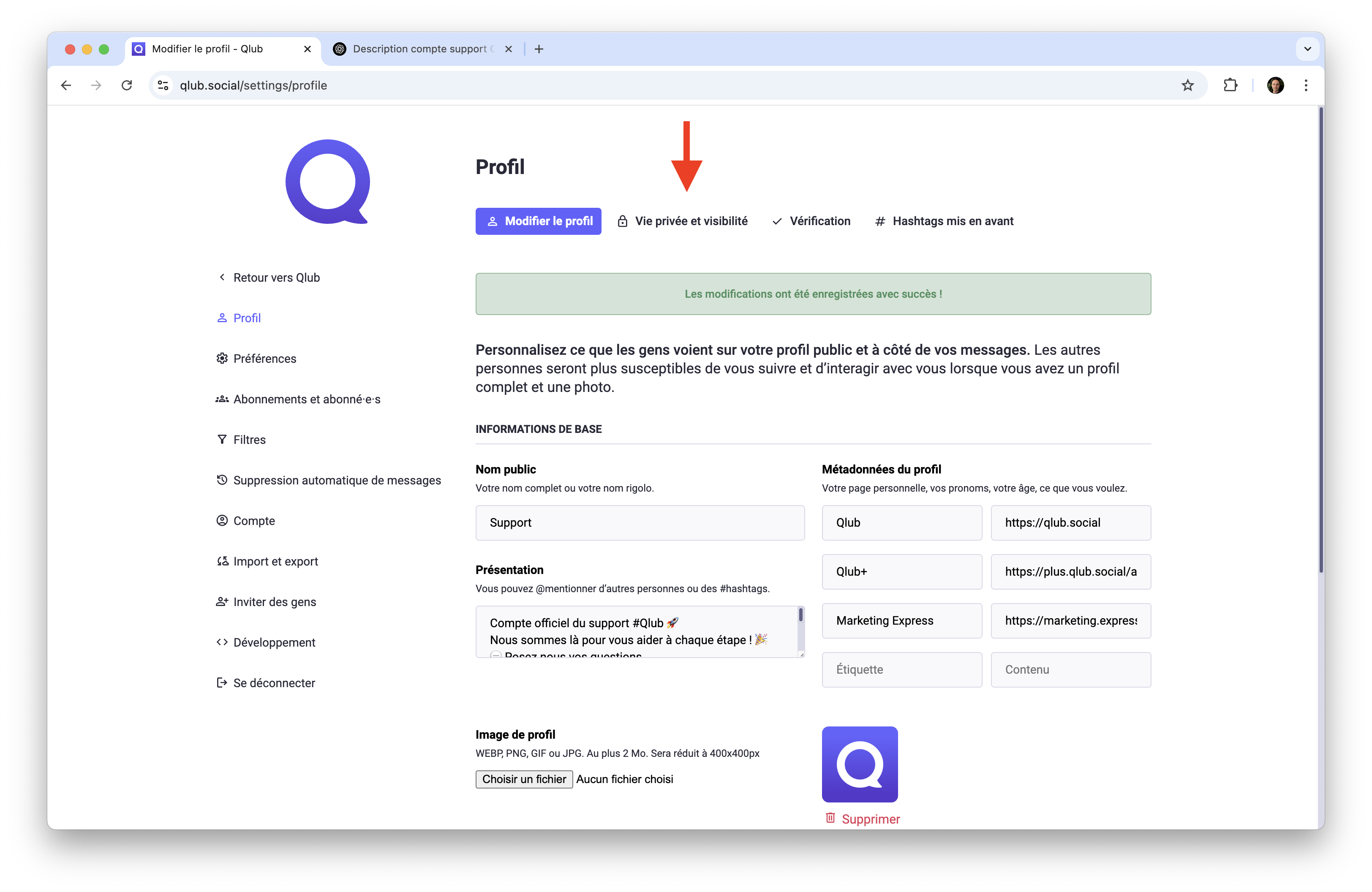This screenshot has height=892, width=1372.
Task: Edit the https://qlub.social content field
Action: 1070,522
